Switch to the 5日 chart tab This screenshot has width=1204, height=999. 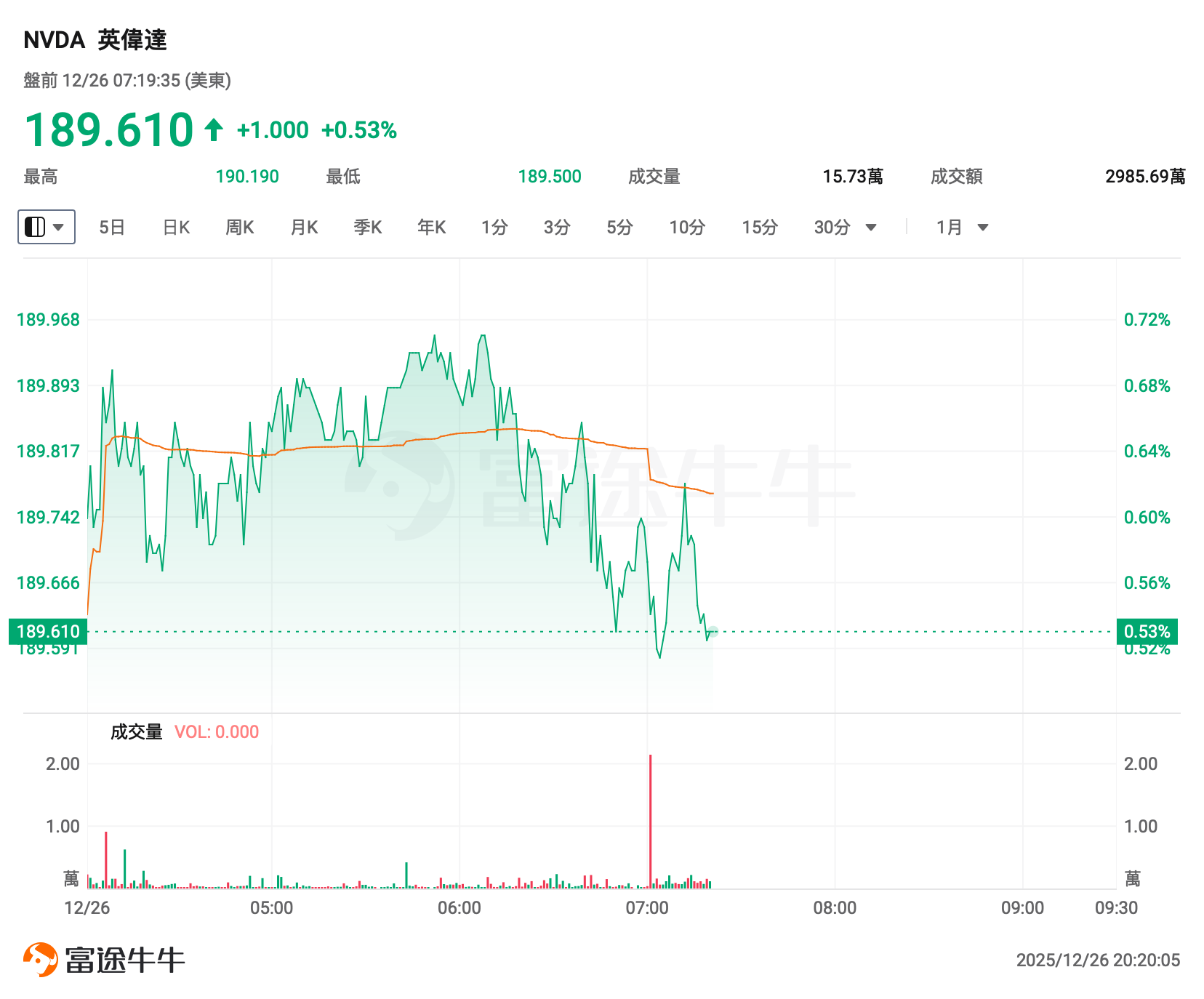112,228
